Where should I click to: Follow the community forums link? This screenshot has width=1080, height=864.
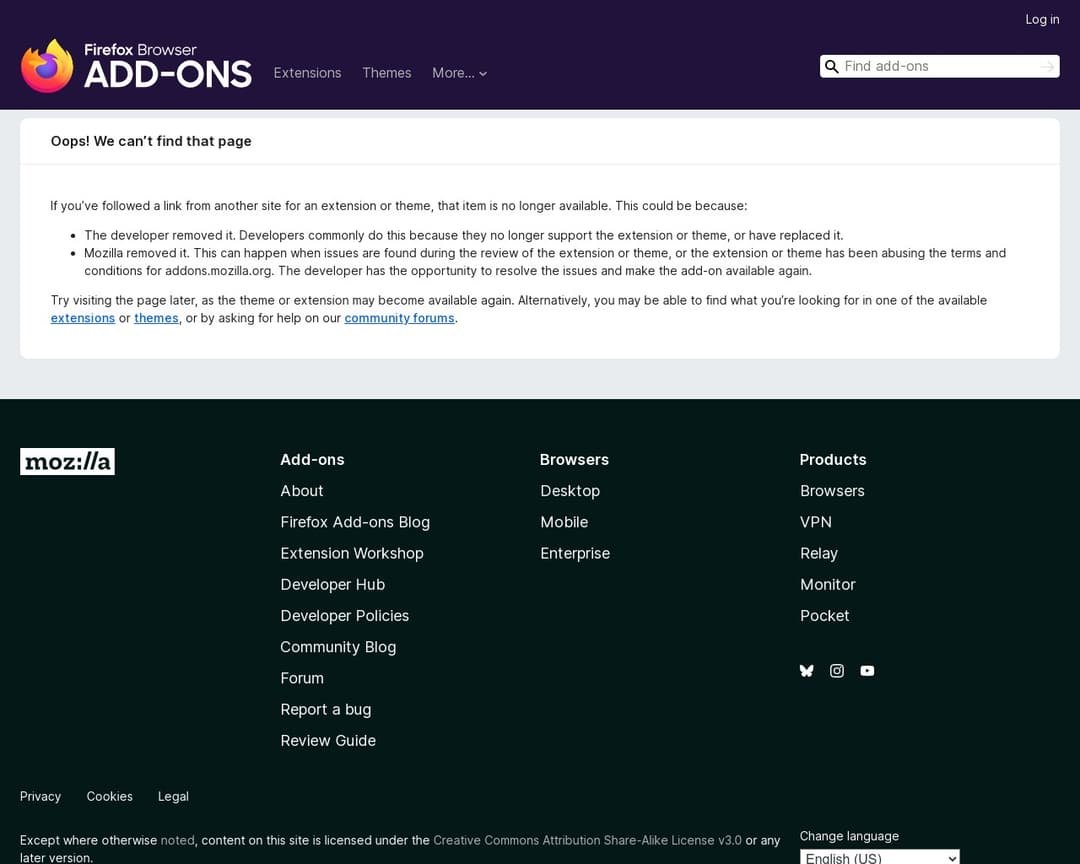coord(399,318)
